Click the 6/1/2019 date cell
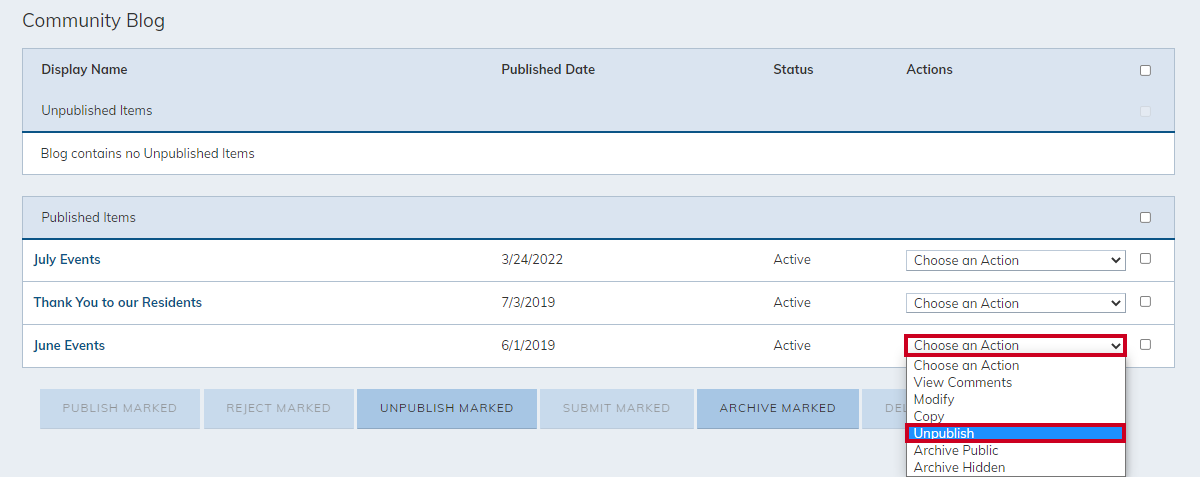Image resolution: width=1200 pixels, height=477 pixels. (528, 345)
